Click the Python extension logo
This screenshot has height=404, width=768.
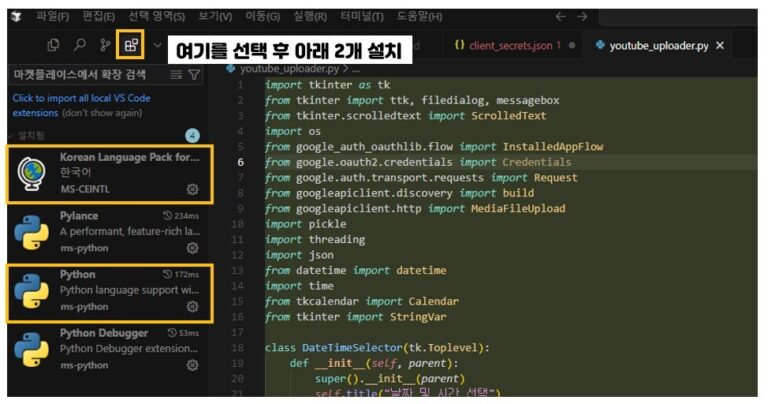click(x=31, y=291)
